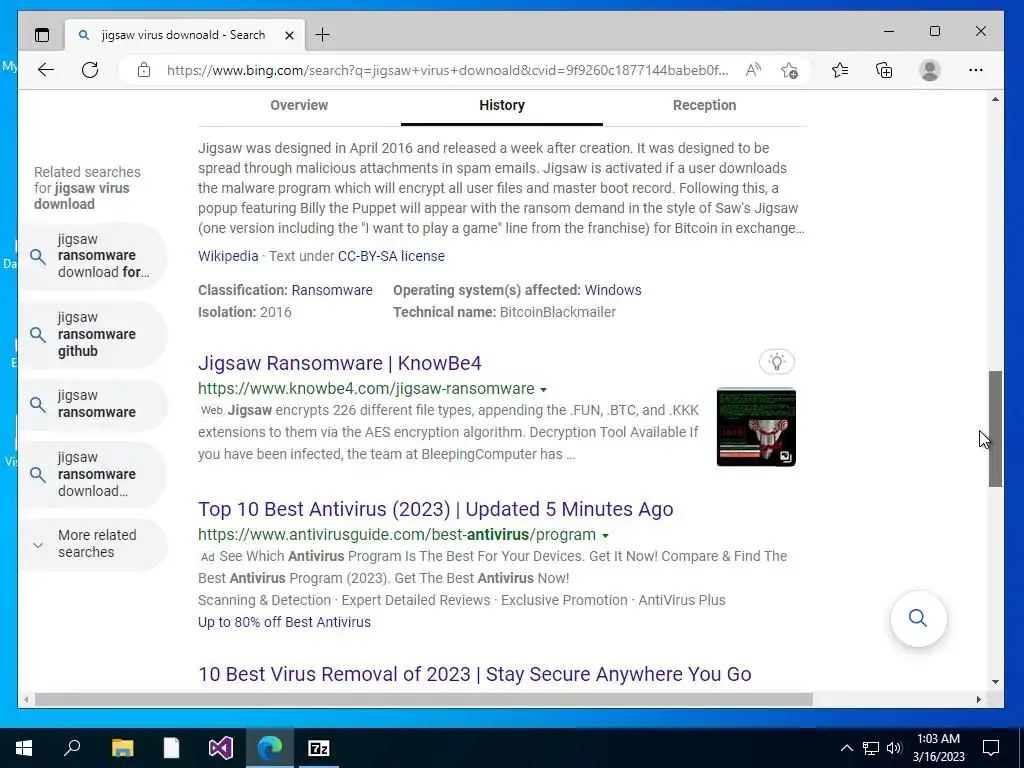Expand dropdown arrow next to antivirusguide.com URL
The height and width of the screenshot is (768, 1024).
pos(605,536)
